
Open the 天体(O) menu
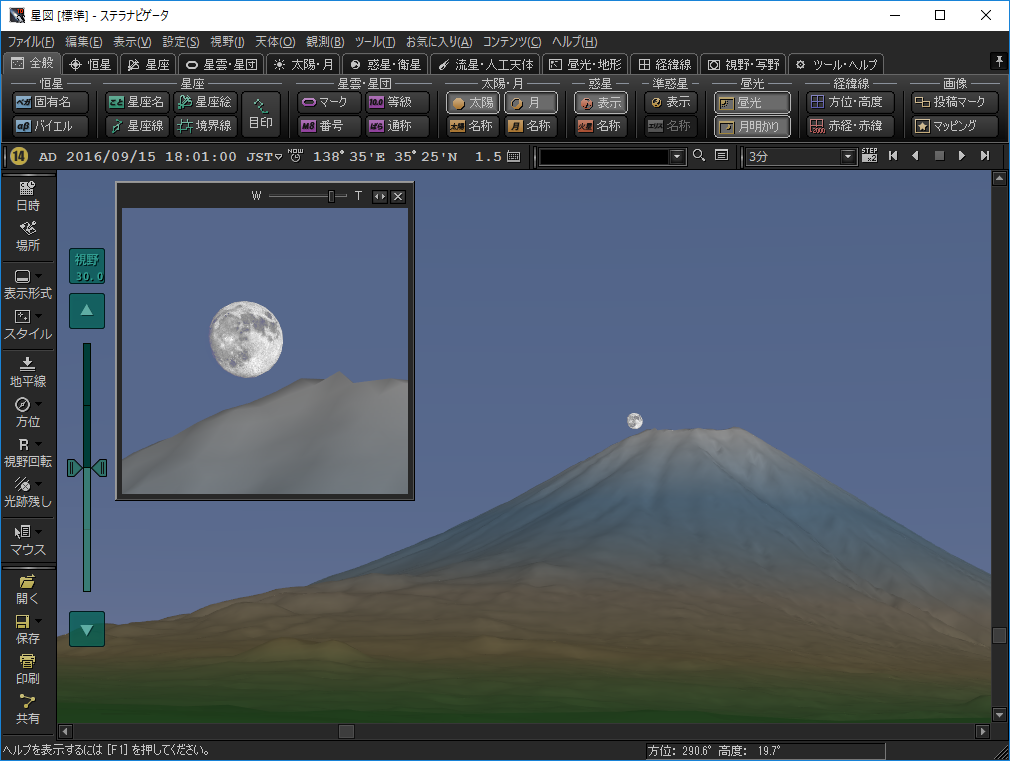(275, 42)
